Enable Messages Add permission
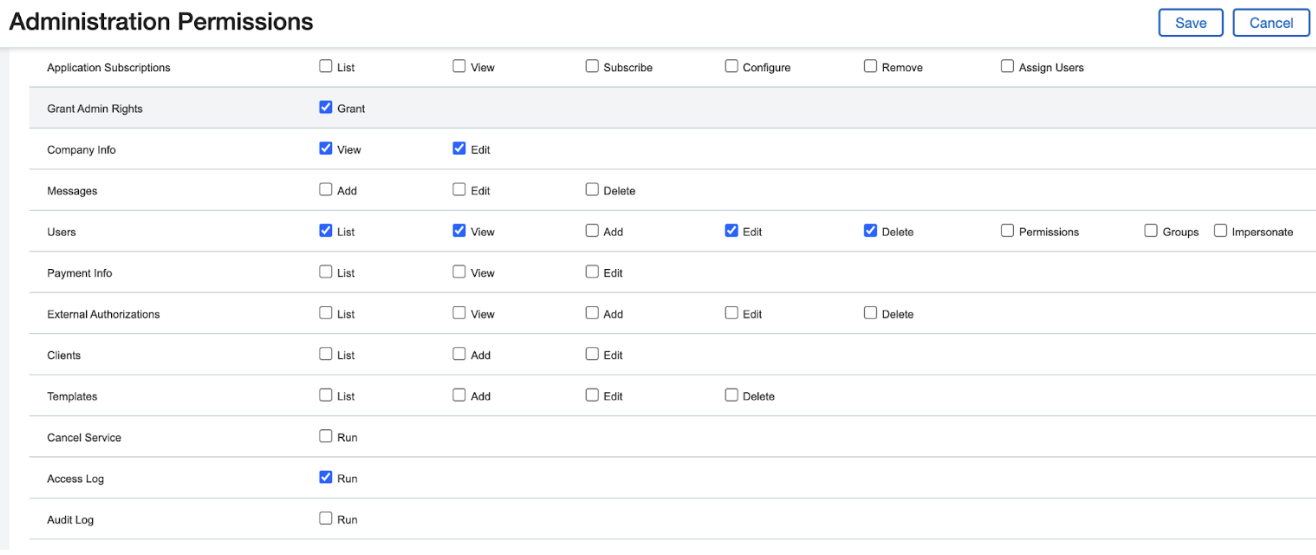The width and height of the screenshot is (1316, 555). click(x=326, y=189)
